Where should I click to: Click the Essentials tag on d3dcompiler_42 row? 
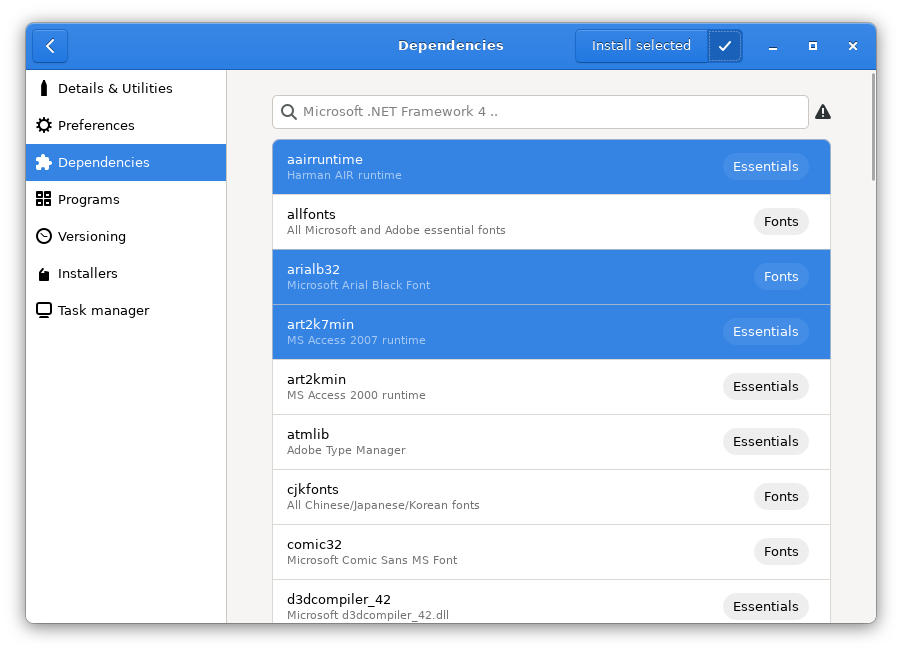point(765,607)
